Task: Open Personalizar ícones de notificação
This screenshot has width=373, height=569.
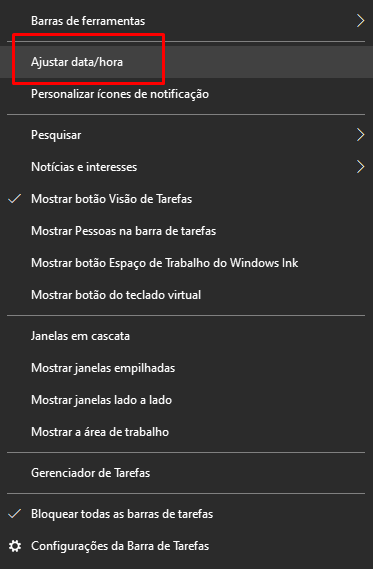Action: pyautogui.click(x=186, y=94)
